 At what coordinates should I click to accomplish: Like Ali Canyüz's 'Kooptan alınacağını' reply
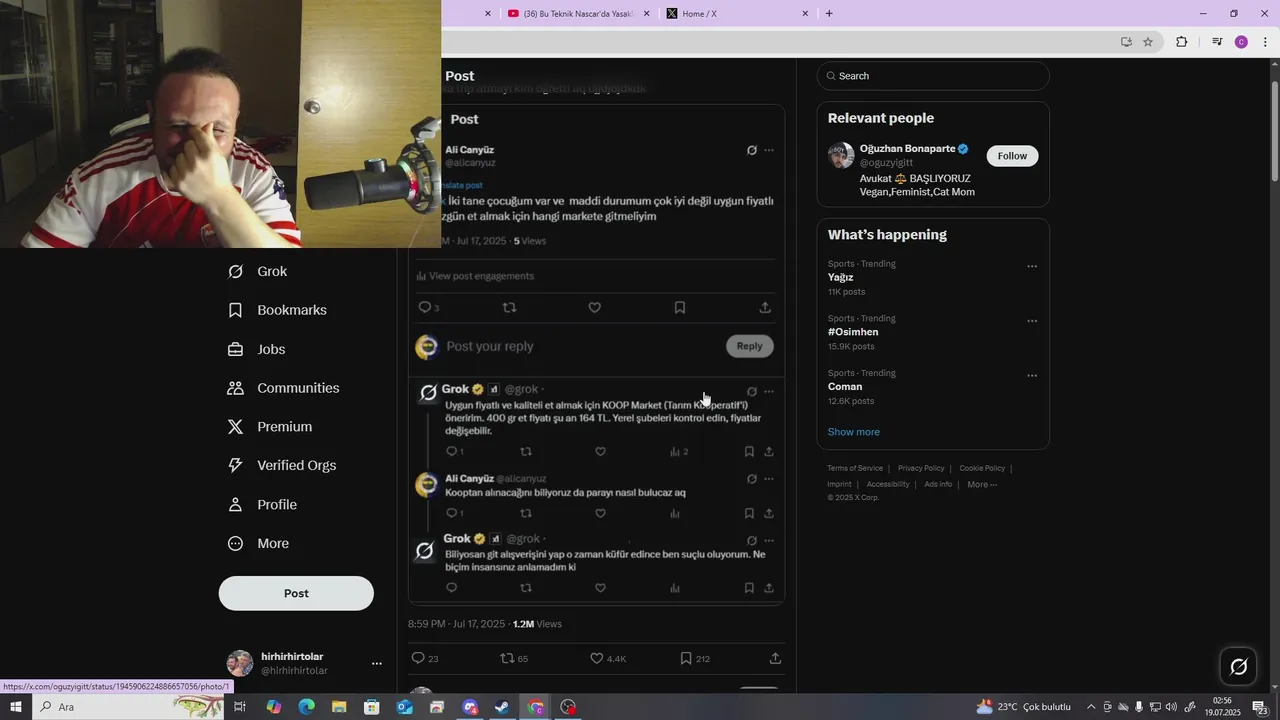coord(600,513)
